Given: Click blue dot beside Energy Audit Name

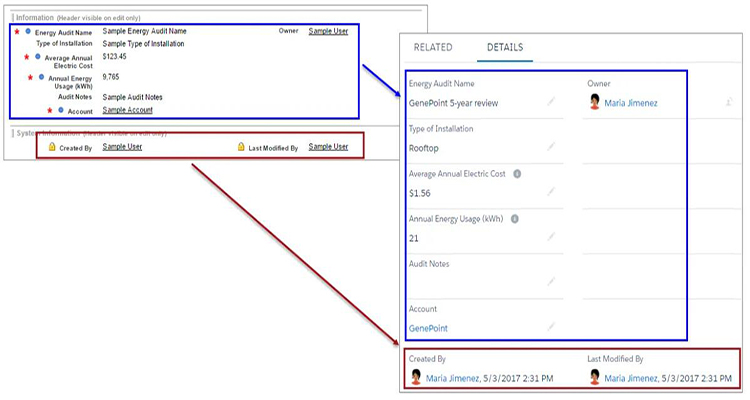Looking at the screenshot, I should coord(28,31).
